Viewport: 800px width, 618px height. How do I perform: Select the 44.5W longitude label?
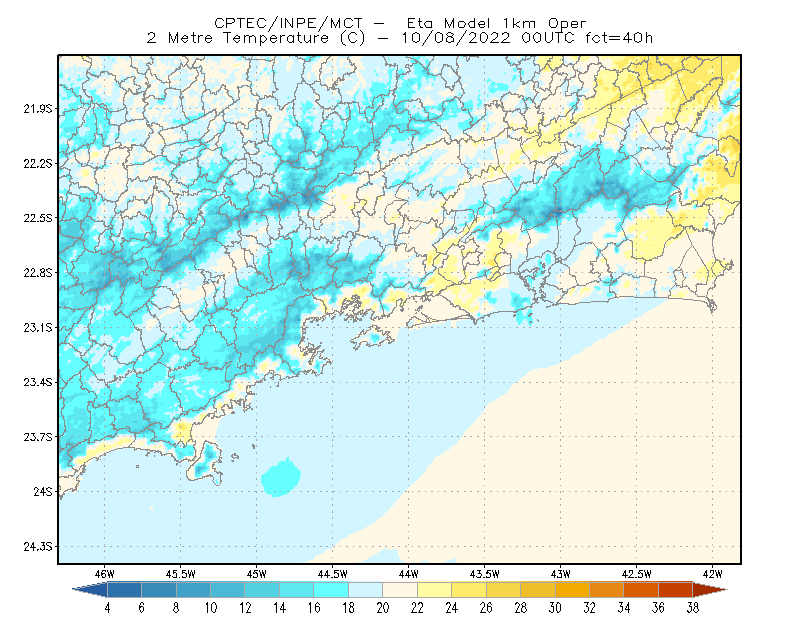coord(333,574)
